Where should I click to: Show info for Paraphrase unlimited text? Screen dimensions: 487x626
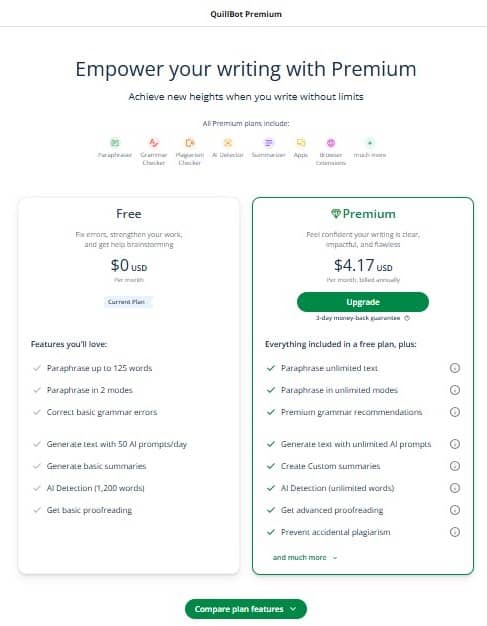pos(455,368)
